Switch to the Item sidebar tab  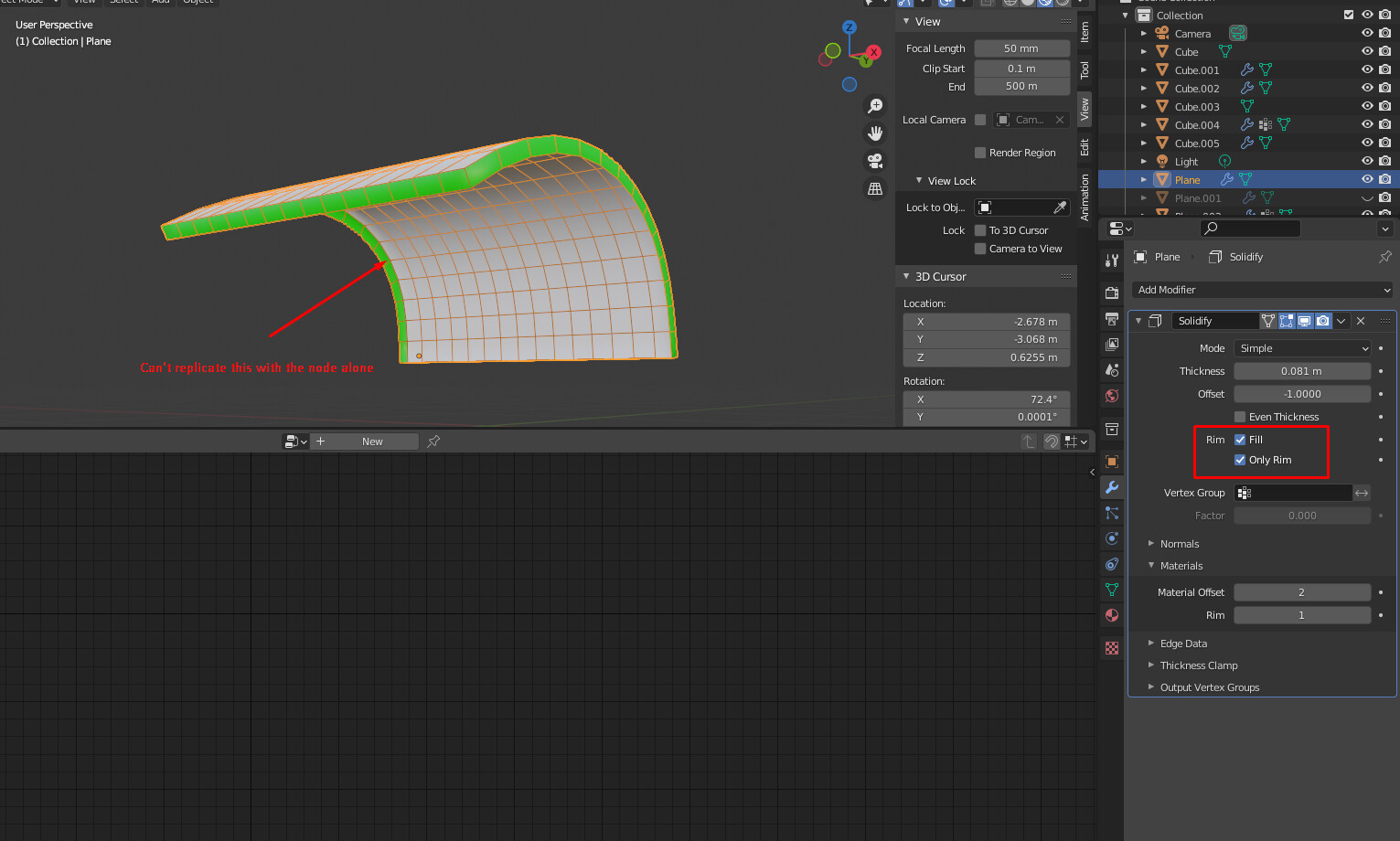coord(1085,33)
